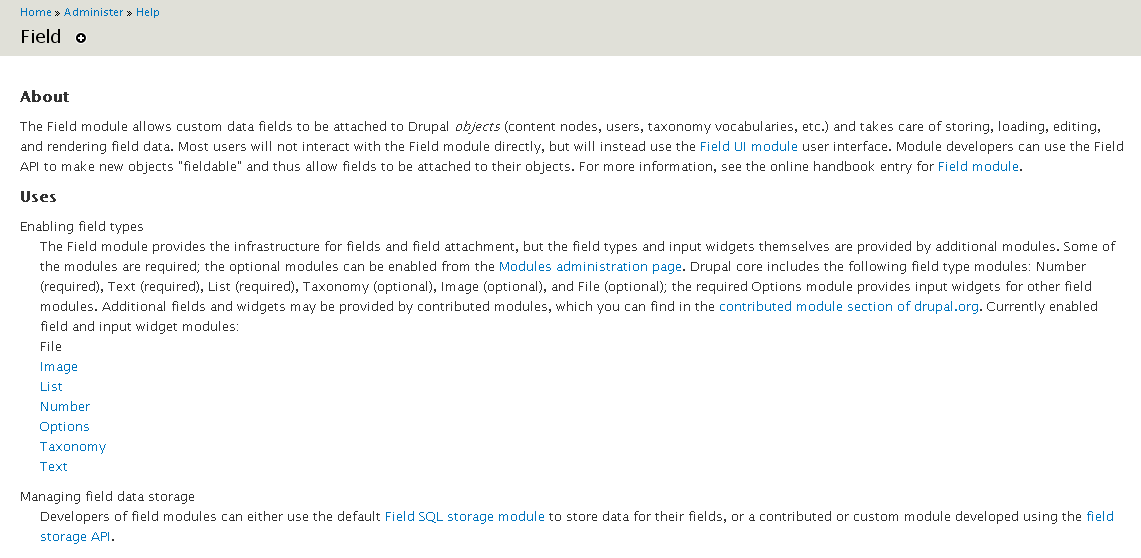
Task: Open the Text module link
Action: [x=54, y=467]
